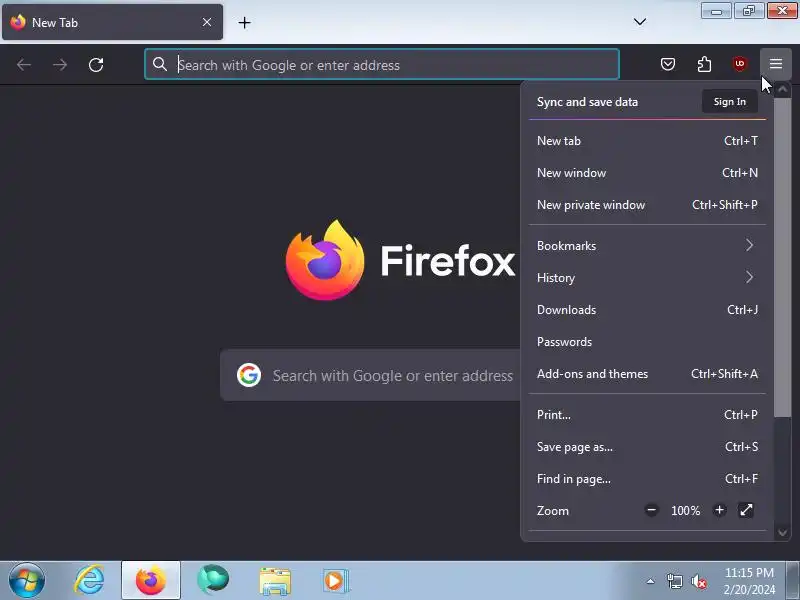Open Passwords from the menu
The width and height of the screenshot is (800, 600).
(x=647, y=342)
